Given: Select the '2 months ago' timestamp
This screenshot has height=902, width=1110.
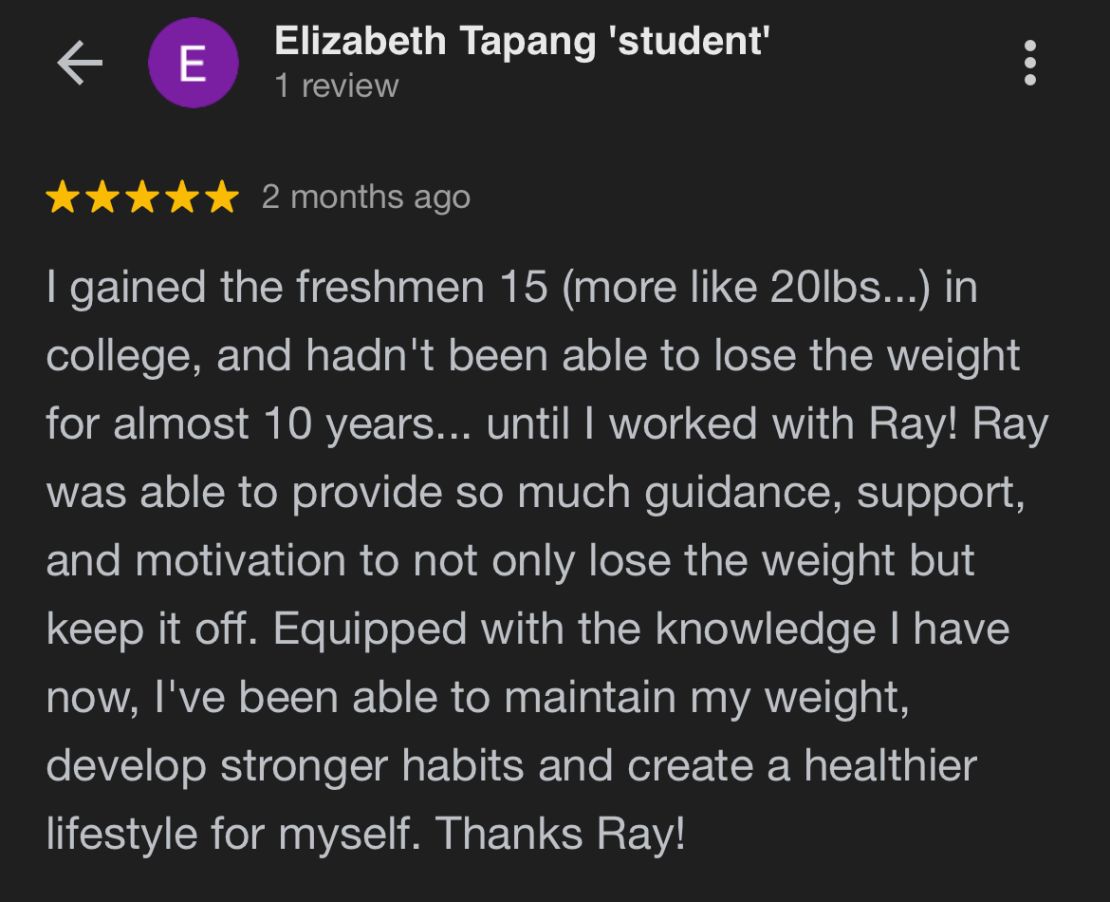Looking at the screenshot, I should point(366,198).
